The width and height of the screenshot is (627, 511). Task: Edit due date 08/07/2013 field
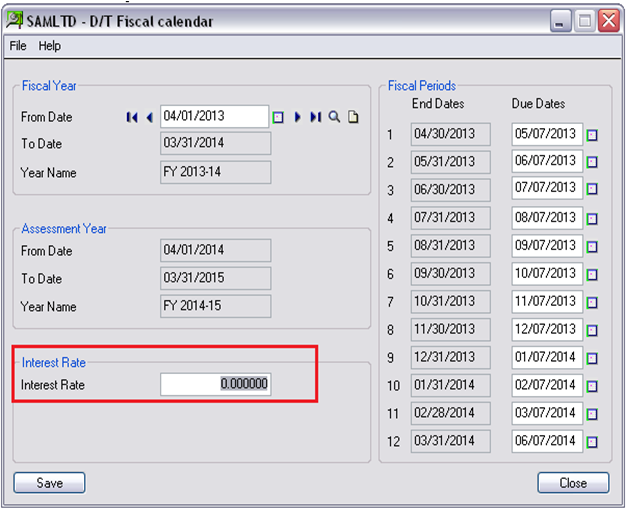pyautogui.click(x=547, y=218)
